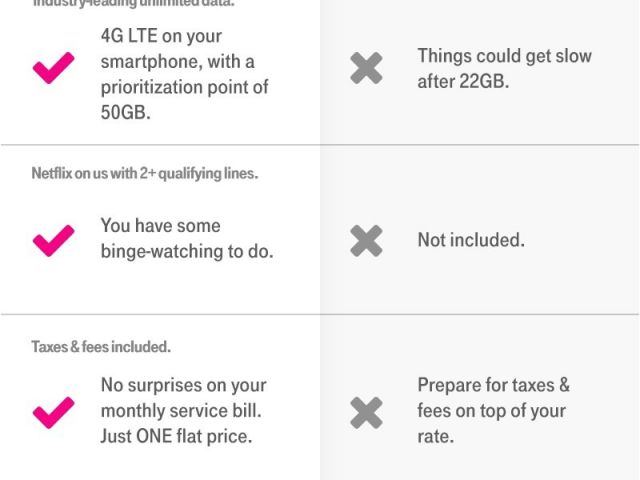This screenshot has height=480, width=640.
Task: Click the pink checkmark beside No surprises text
Action: (x=53, y=411)
